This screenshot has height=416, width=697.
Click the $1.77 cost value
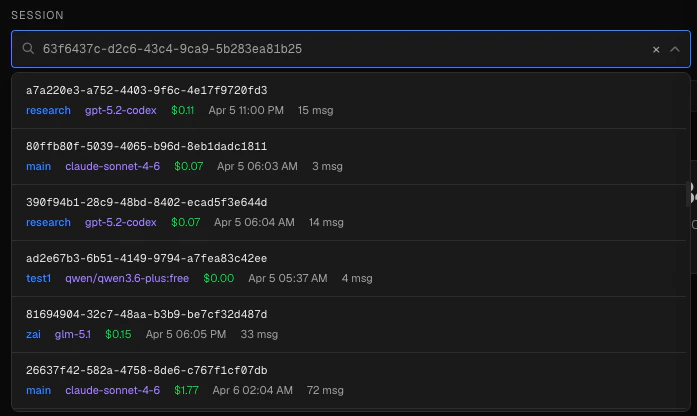[x=186, y=390]
